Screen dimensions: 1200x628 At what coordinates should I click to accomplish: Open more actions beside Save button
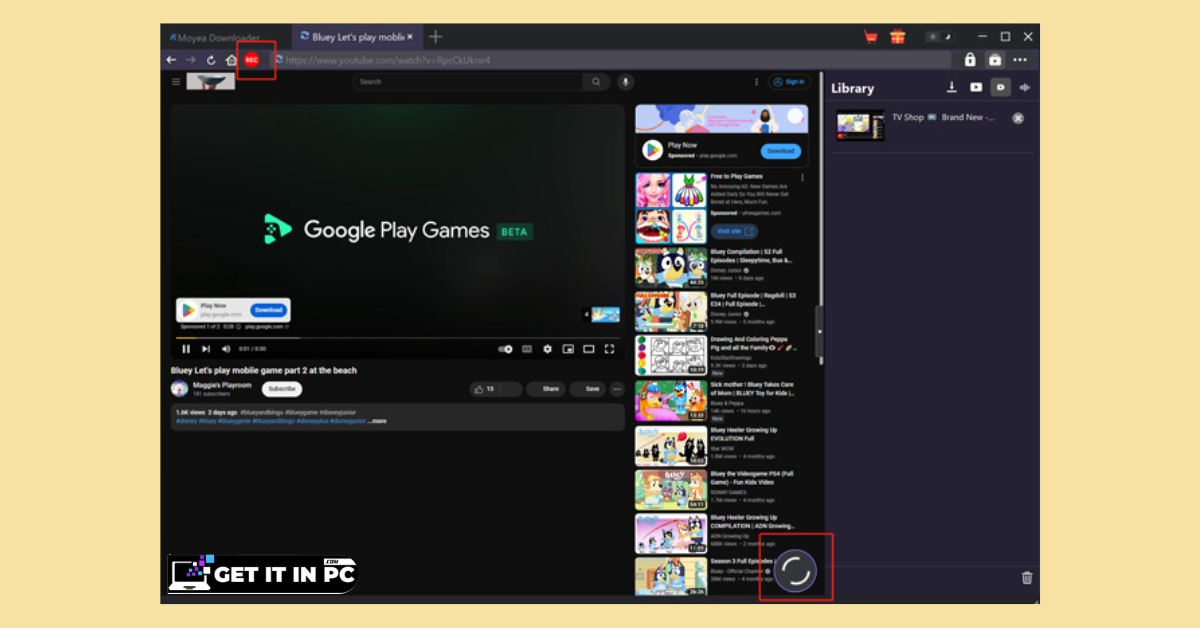click(617, 389)
